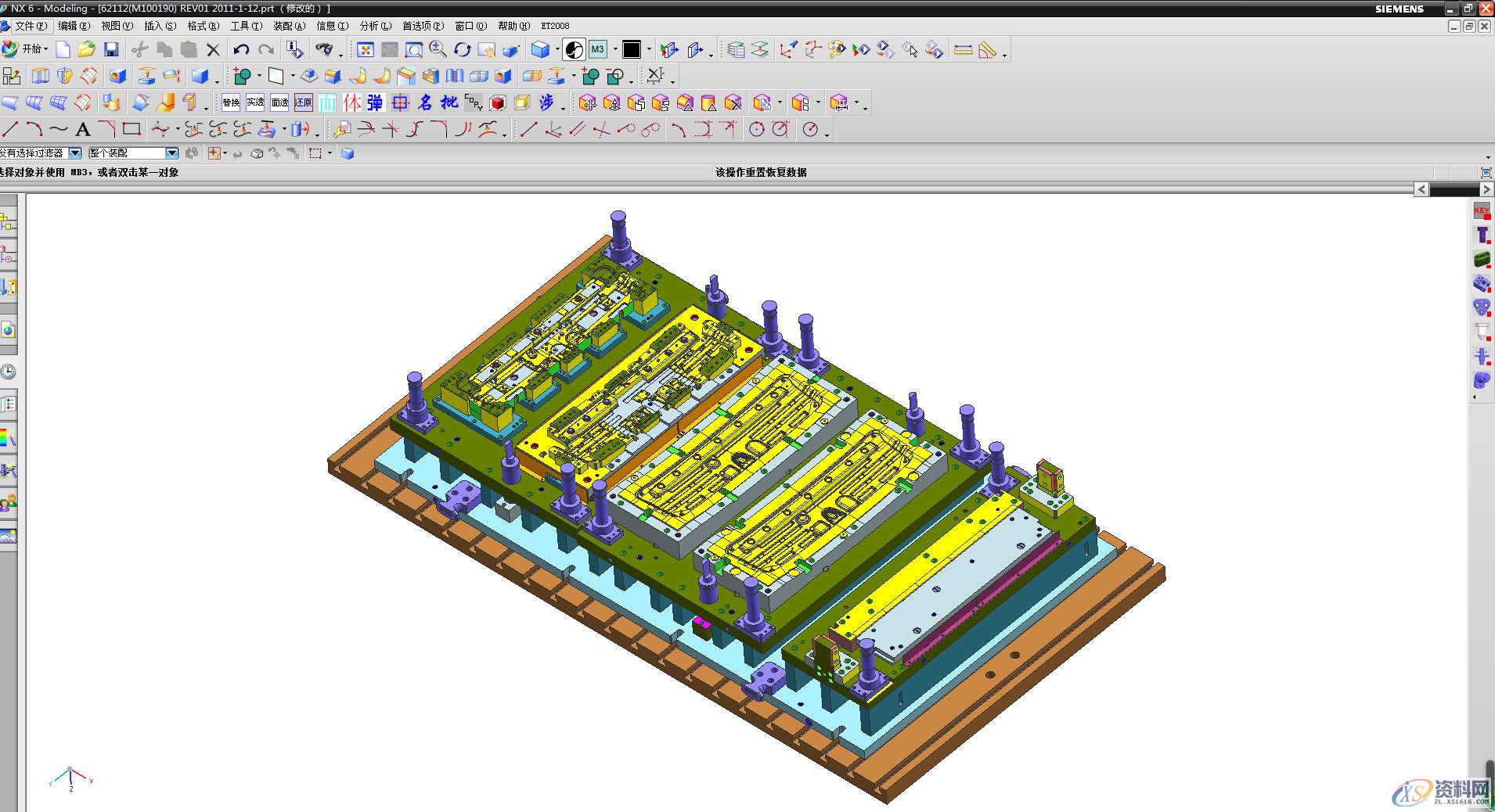
Task: Expand the 整个装配 scope dropdown
Action: pyautogui.click(x=171, y=153)
